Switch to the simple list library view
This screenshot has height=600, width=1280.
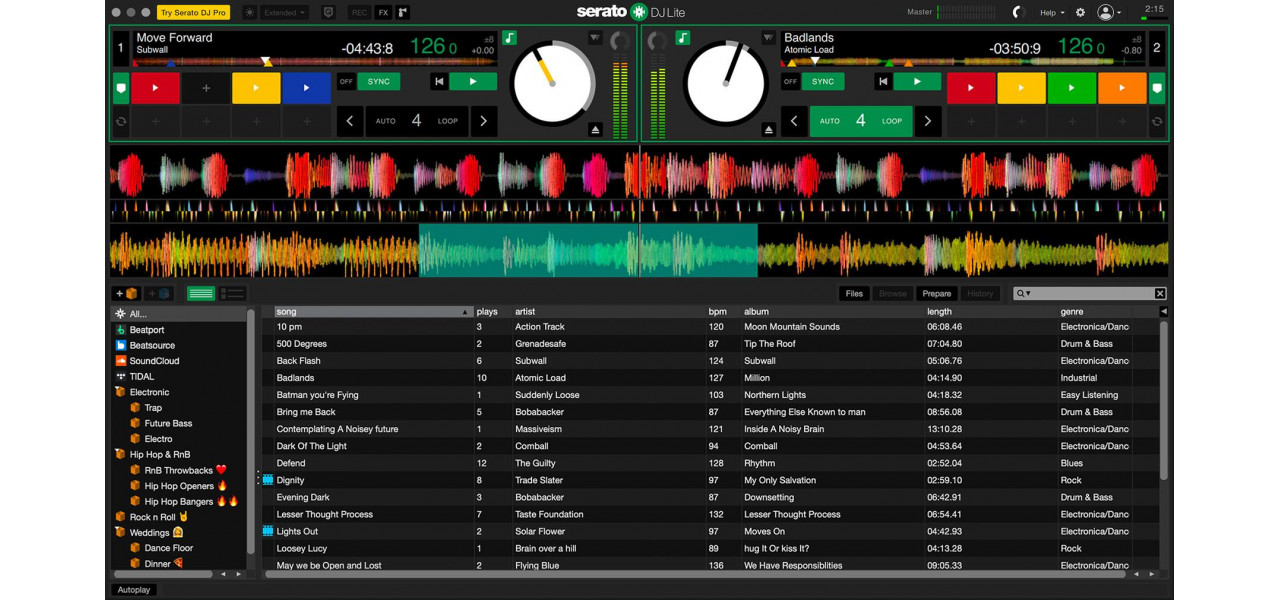tap(201, 293)
